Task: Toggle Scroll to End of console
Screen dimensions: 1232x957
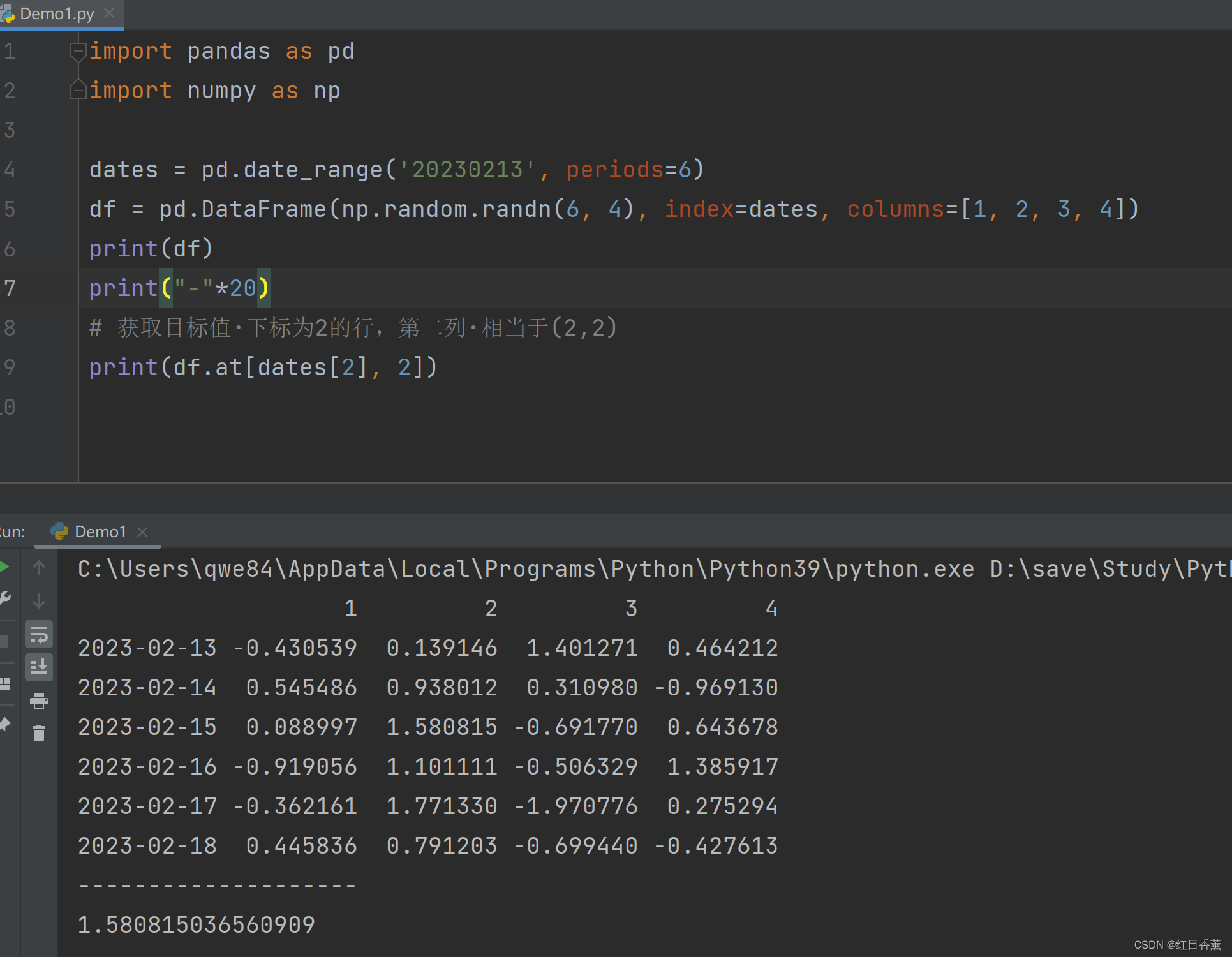Action: click(39, 667)
